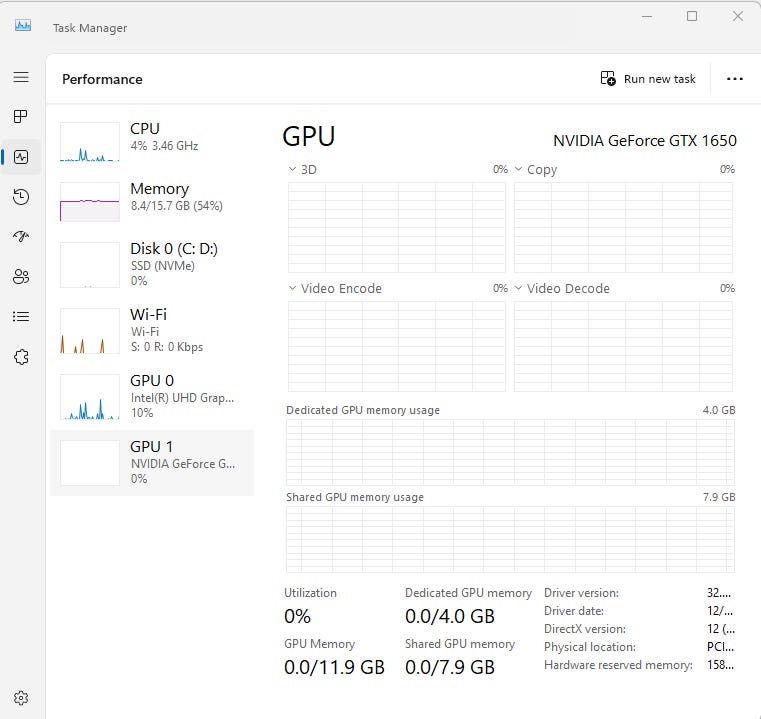Click the 0.0/11.9 GB GPU Memory value

[334, 667]
